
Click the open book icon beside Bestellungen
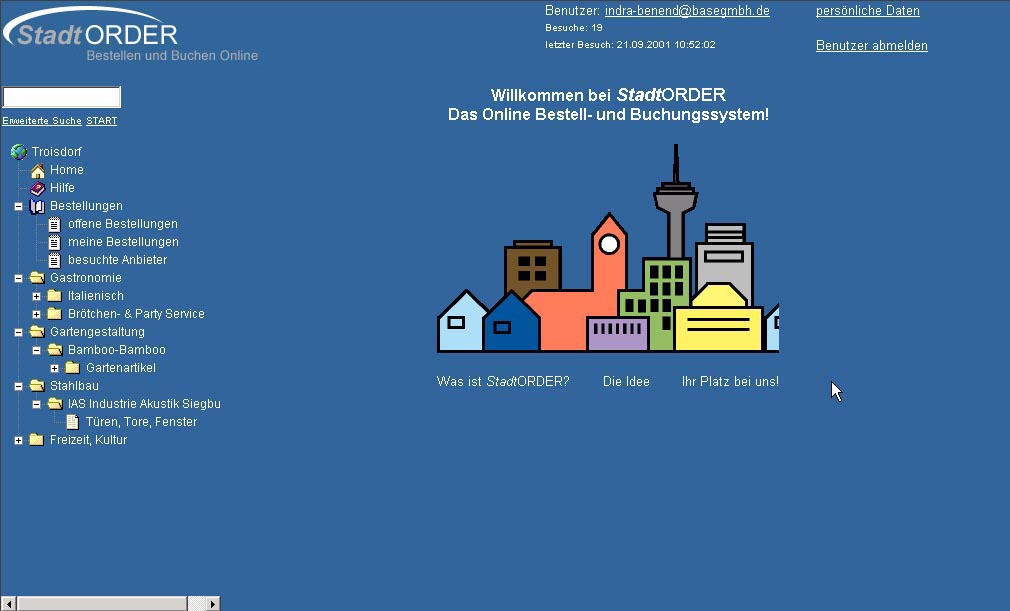point(37,206)
